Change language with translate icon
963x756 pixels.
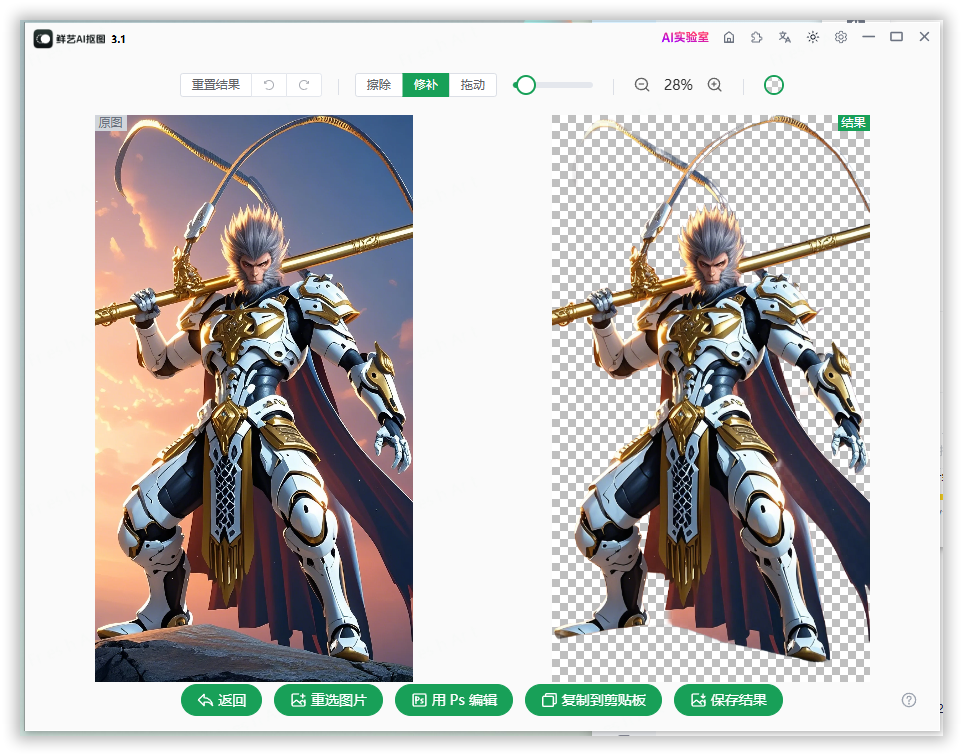[x=784, y=37]
